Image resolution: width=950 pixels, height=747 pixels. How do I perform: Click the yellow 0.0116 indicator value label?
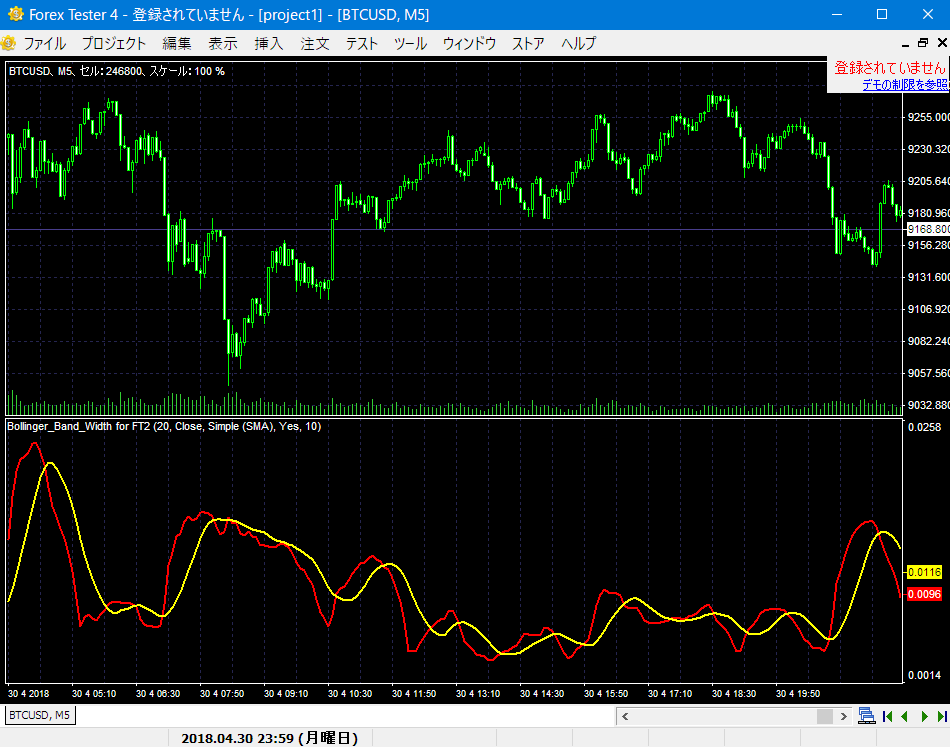[x=925, y=573]
